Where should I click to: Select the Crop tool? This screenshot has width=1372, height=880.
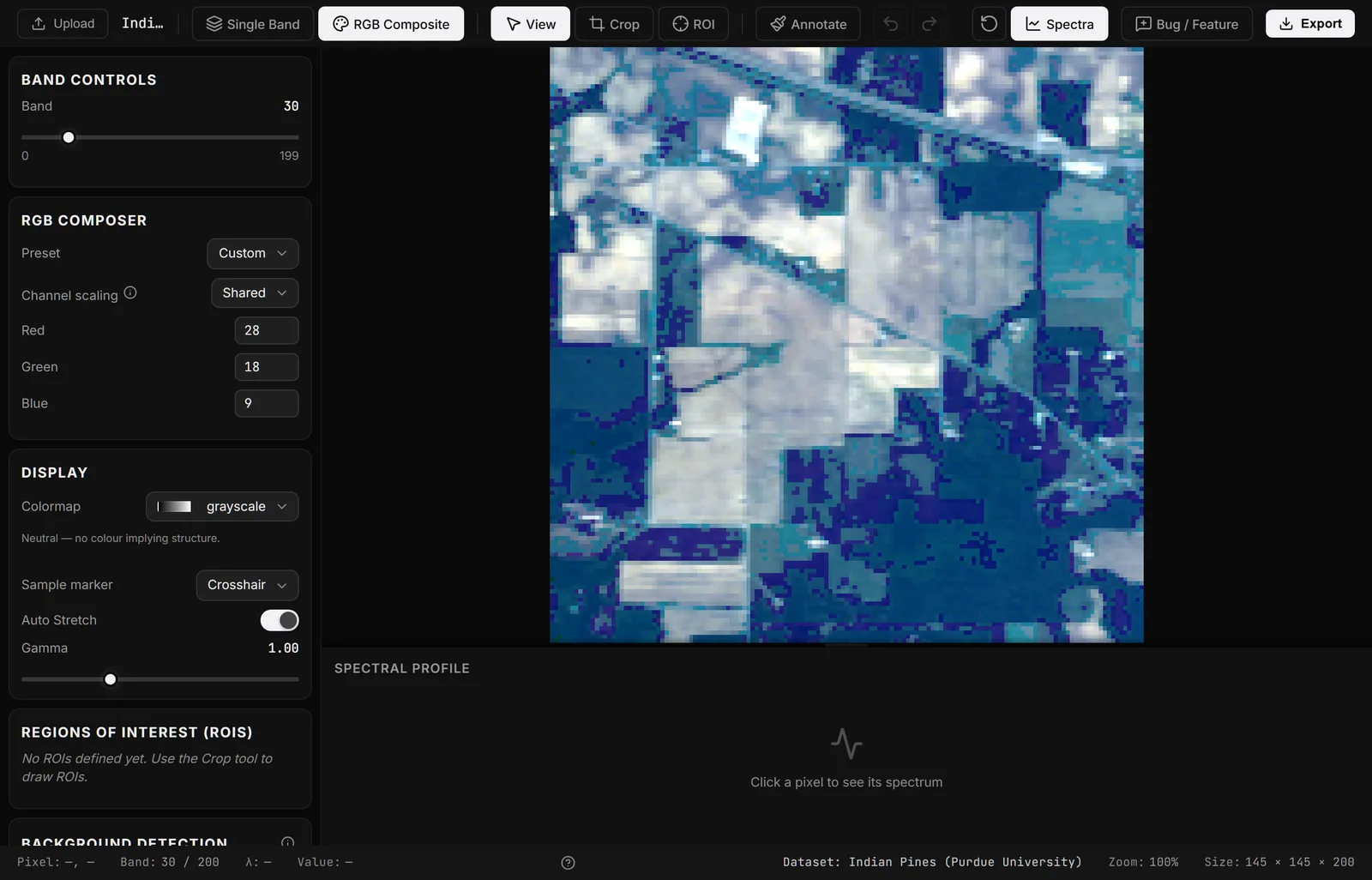click(x=614, y=24)
